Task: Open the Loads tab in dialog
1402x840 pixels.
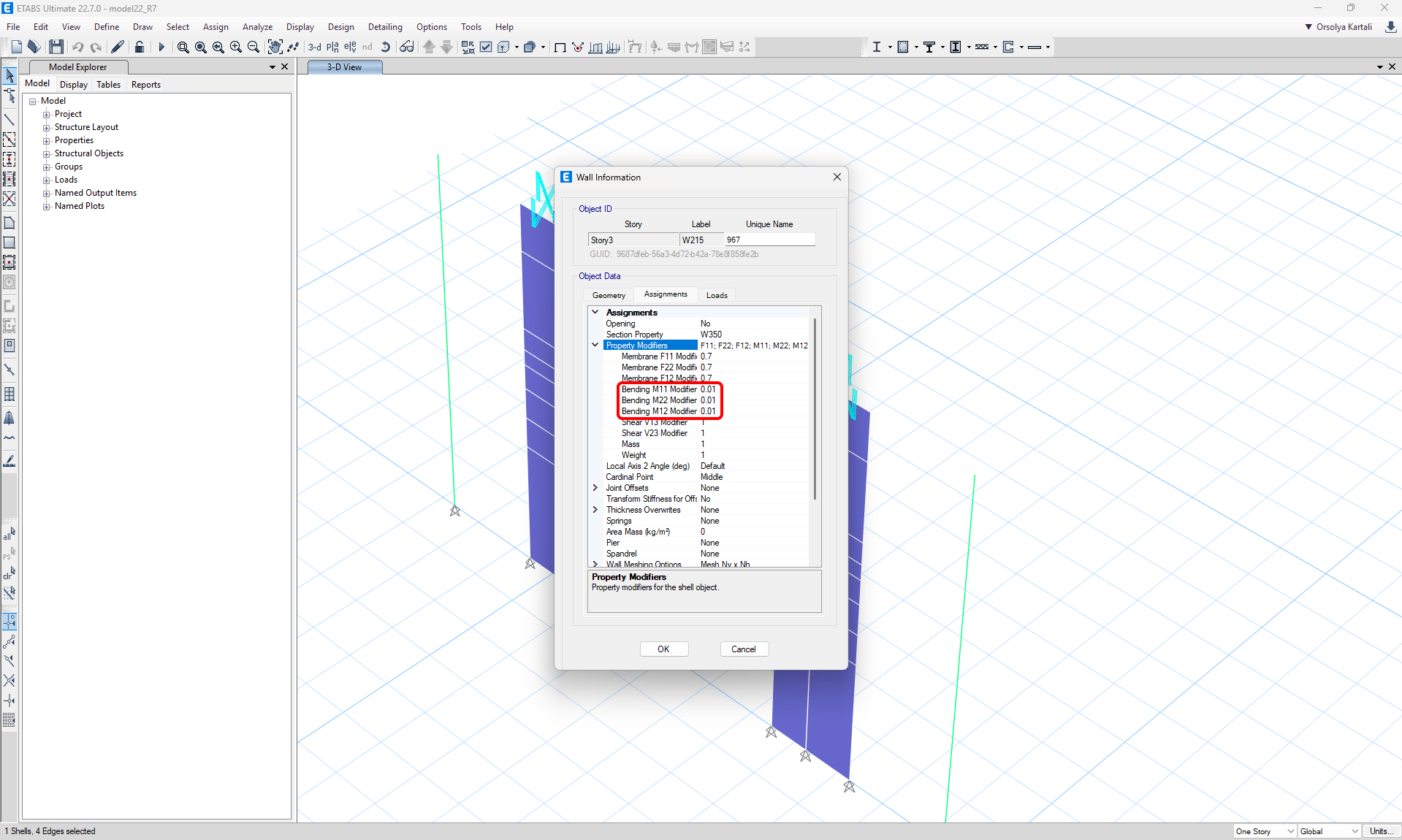Action: click(717, 295)
